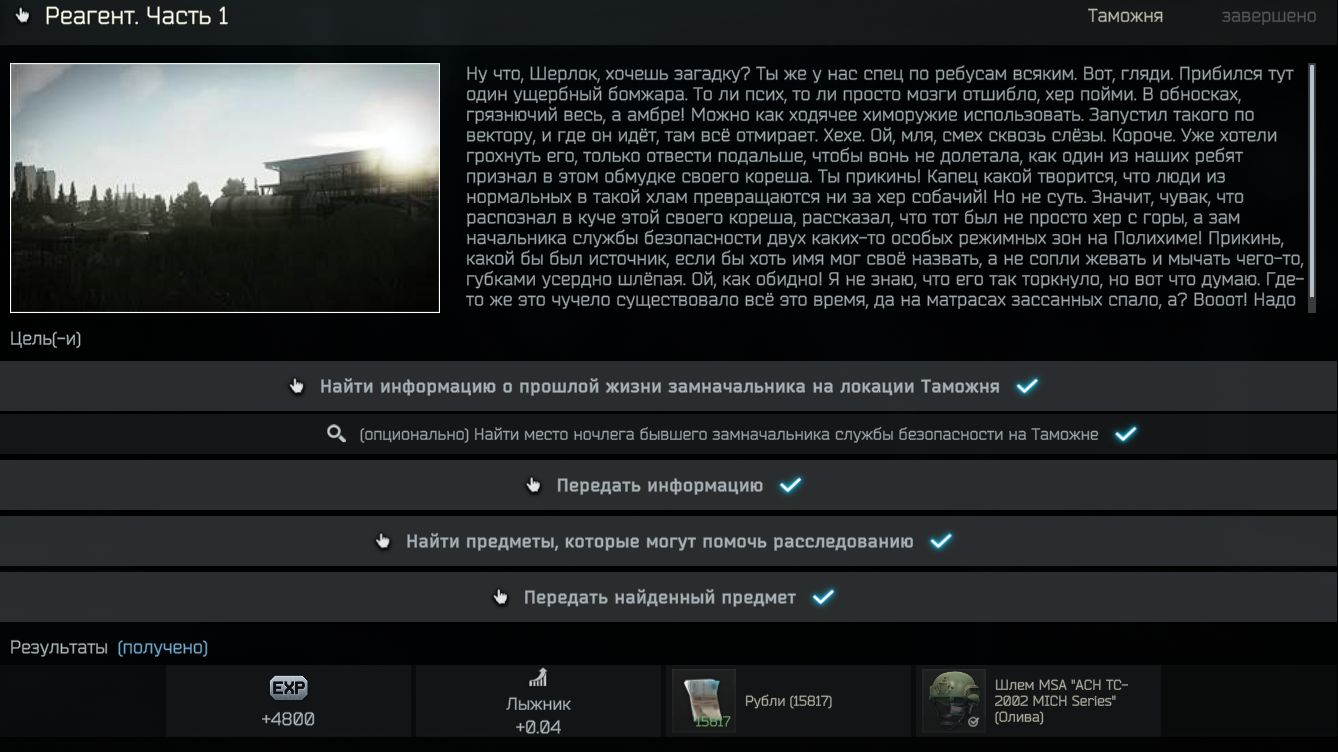
Task: Click the MSA ACH helmet reward icon
Action: click(954, 701)
